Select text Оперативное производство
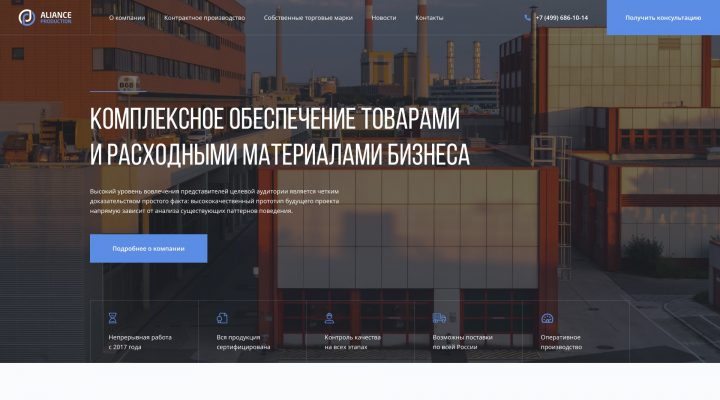 point(561,342)
